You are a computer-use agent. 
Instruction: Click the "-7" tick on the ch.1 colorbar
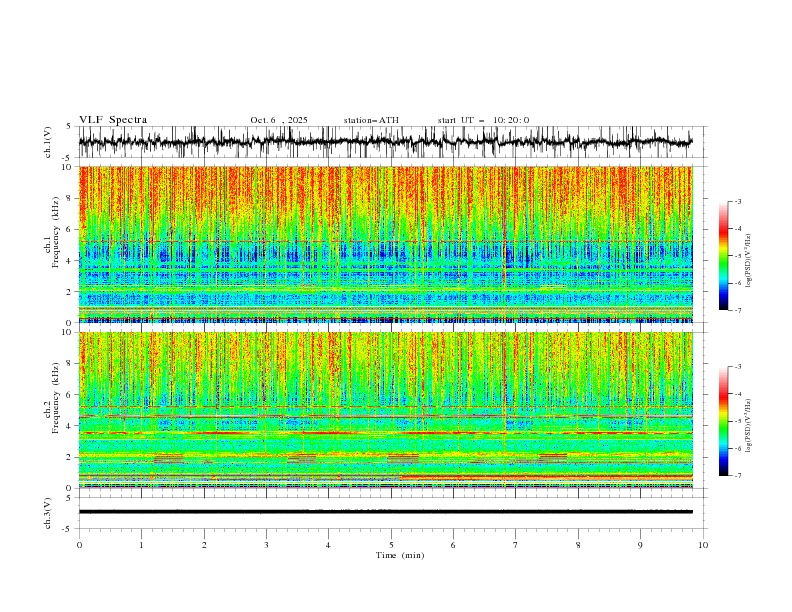click(x=737, y=310)
